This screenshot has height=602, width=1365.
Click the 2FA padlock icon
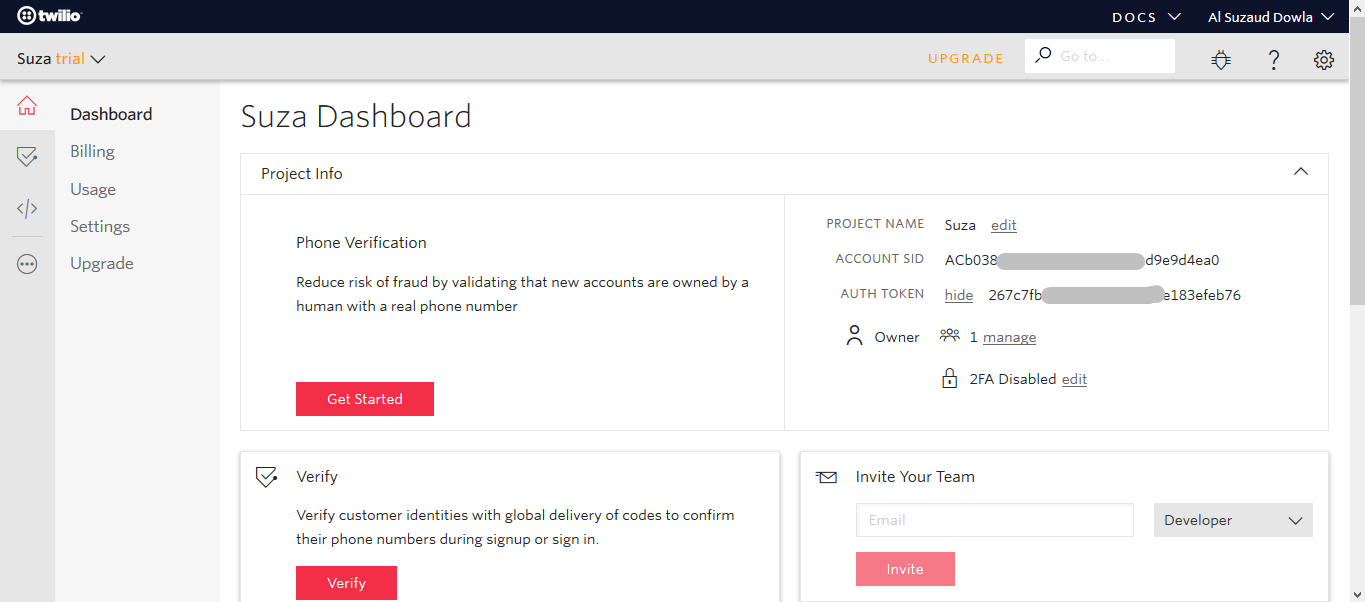pos(950,378)
